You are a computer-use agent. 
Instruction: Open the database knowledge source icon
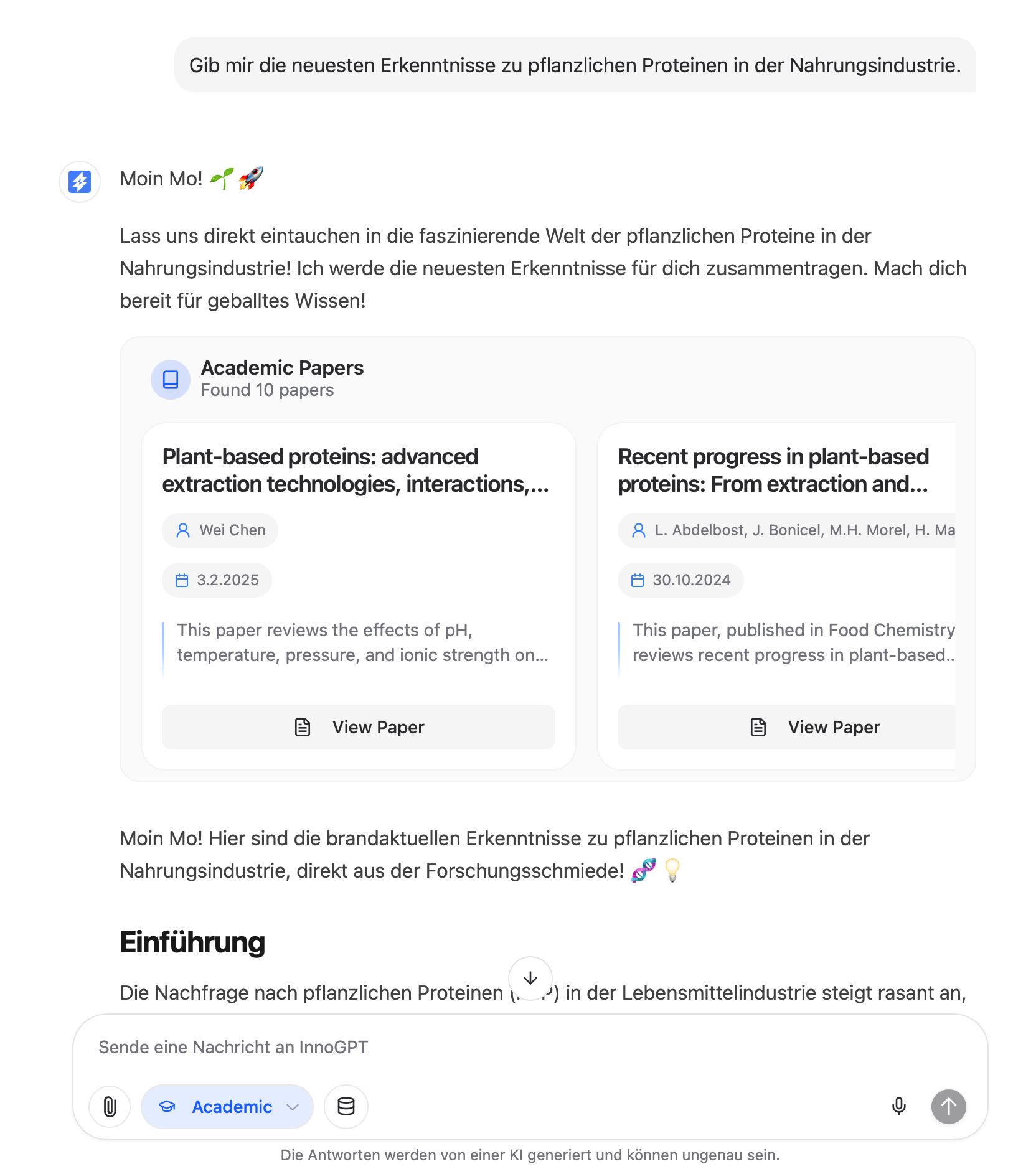click(x=346, y=1106)
